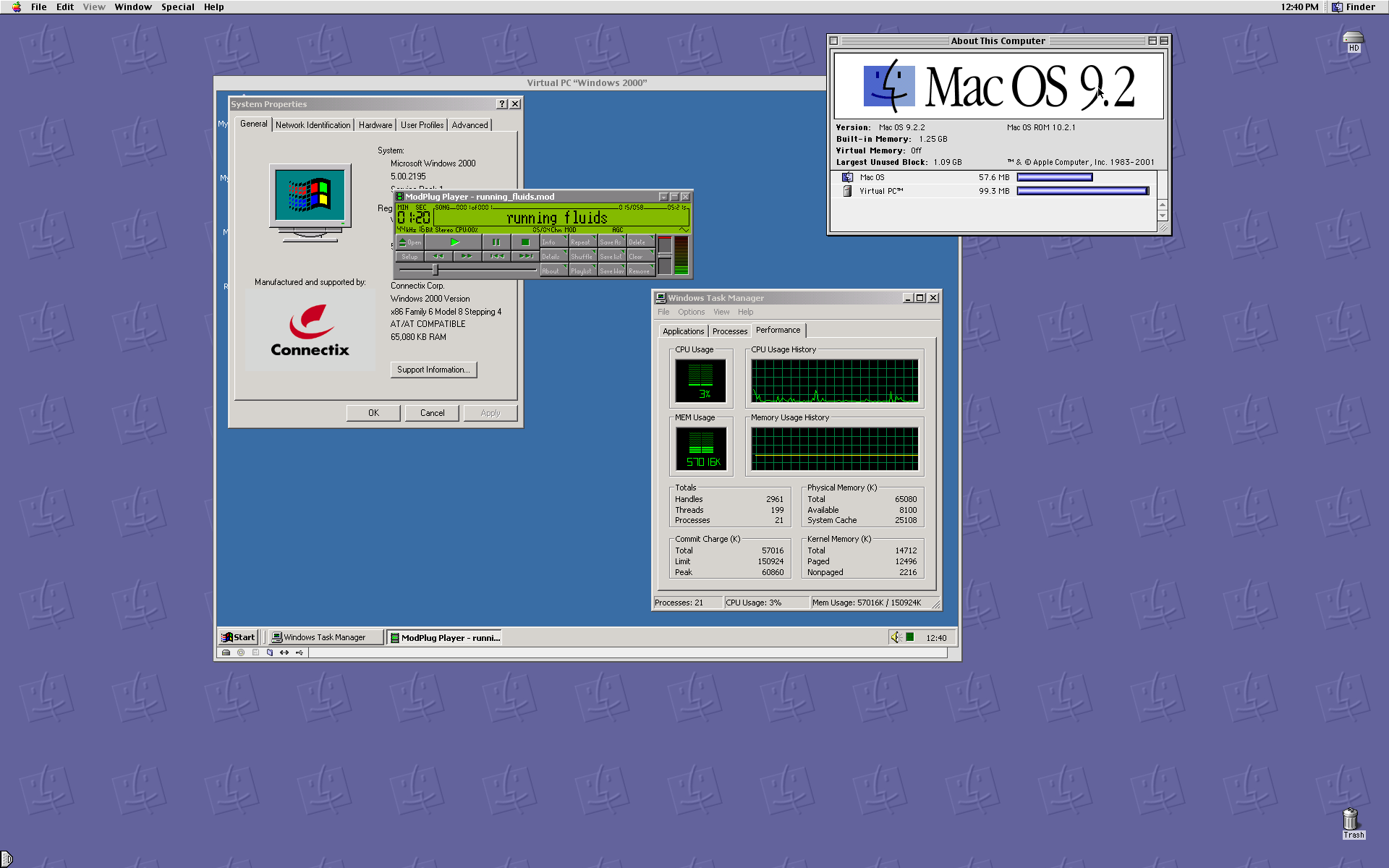Switch to the Processes tab

[x=729, y=331]
